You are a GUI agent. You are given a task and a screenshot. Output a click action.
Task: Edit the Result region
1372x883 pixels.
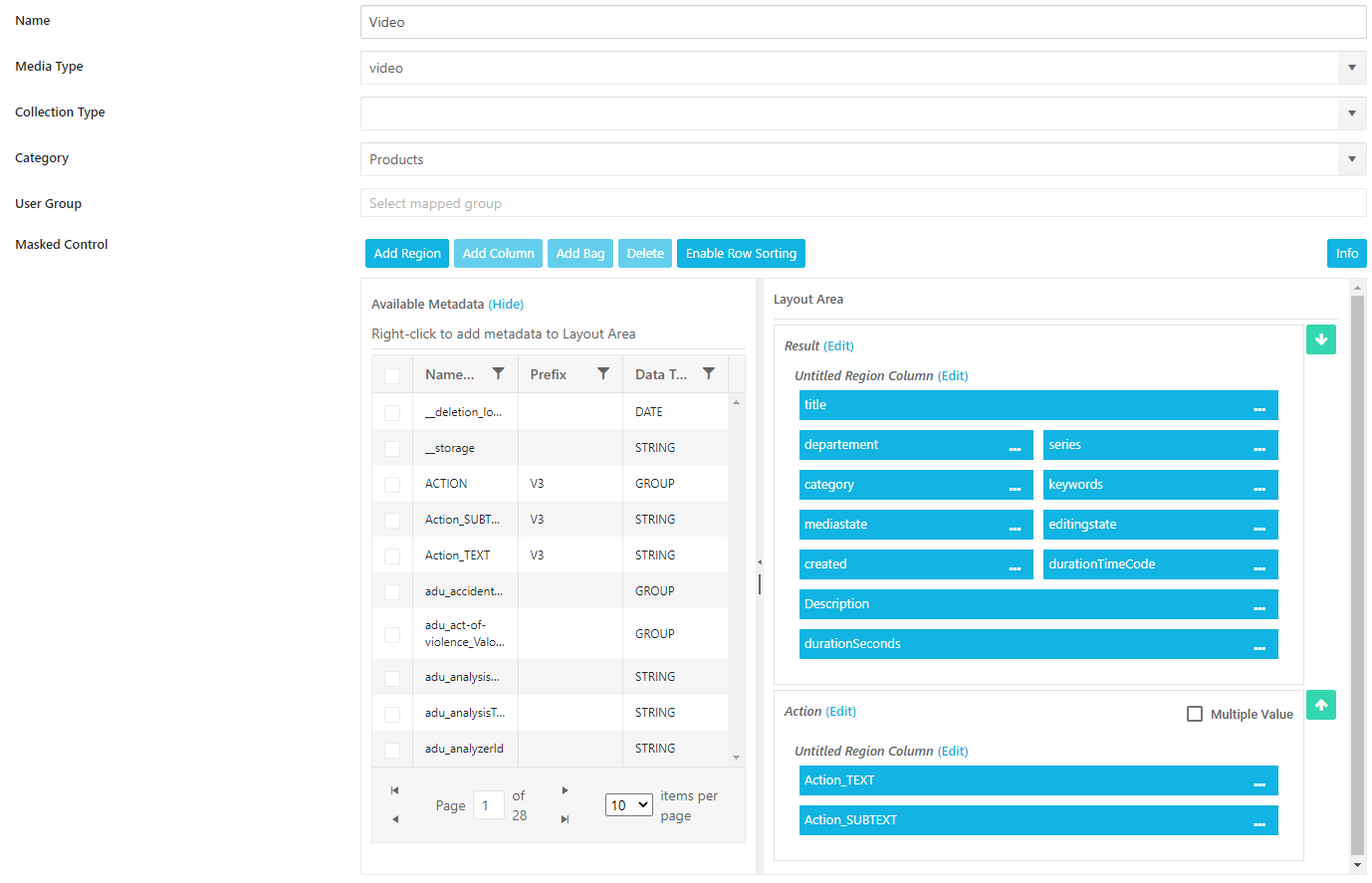click(x=838, y=346)
